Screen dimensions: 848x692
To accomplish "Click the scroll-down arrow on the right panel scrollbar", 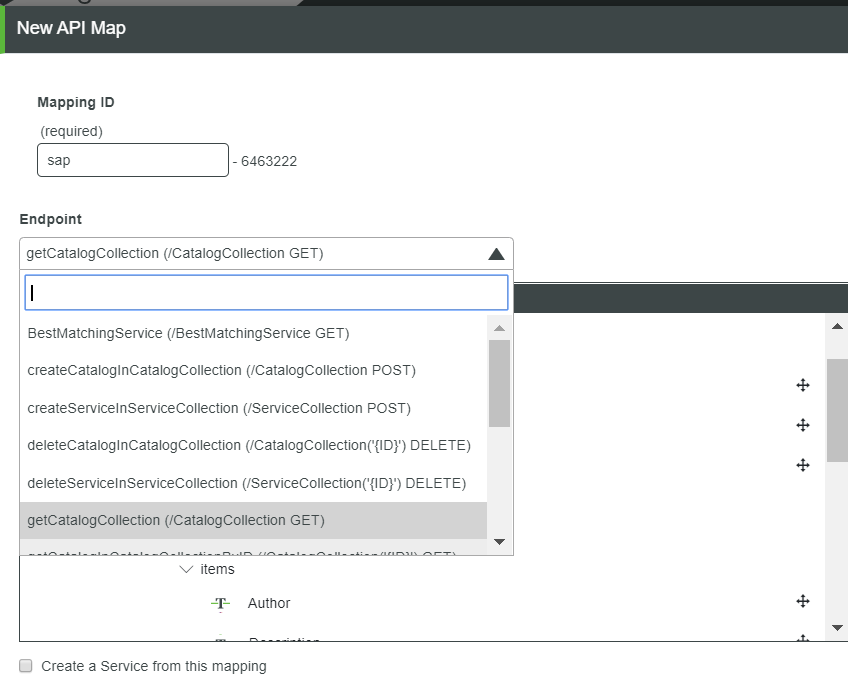I will (836, 628).
